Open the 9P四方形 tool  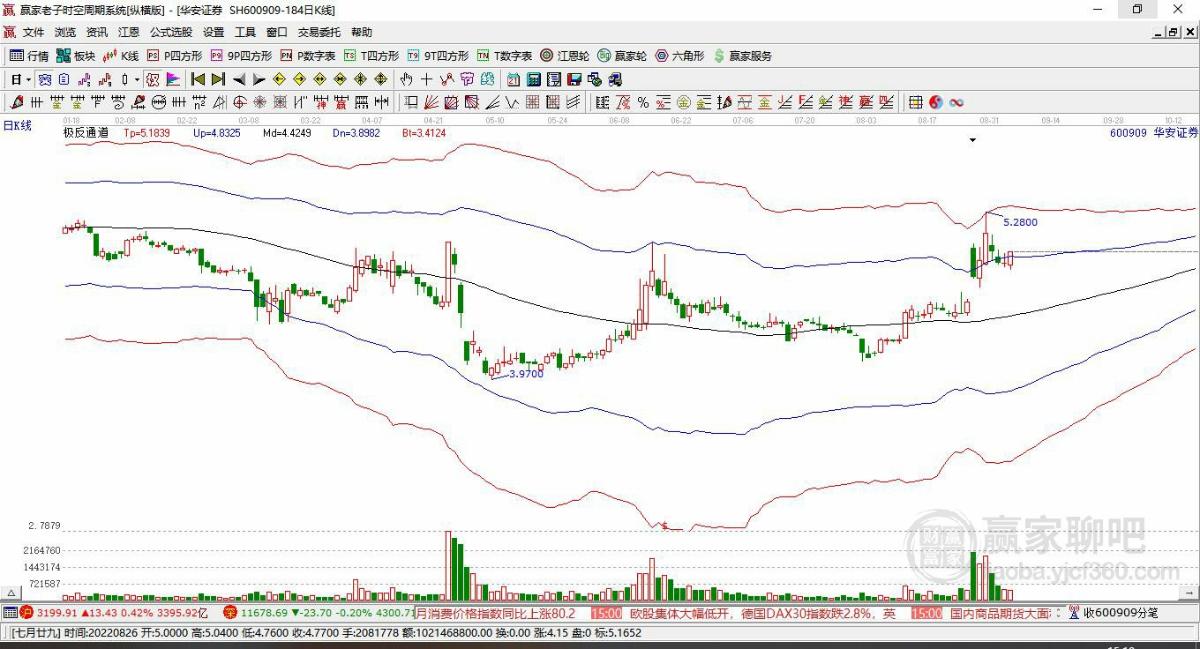point(241,56)
